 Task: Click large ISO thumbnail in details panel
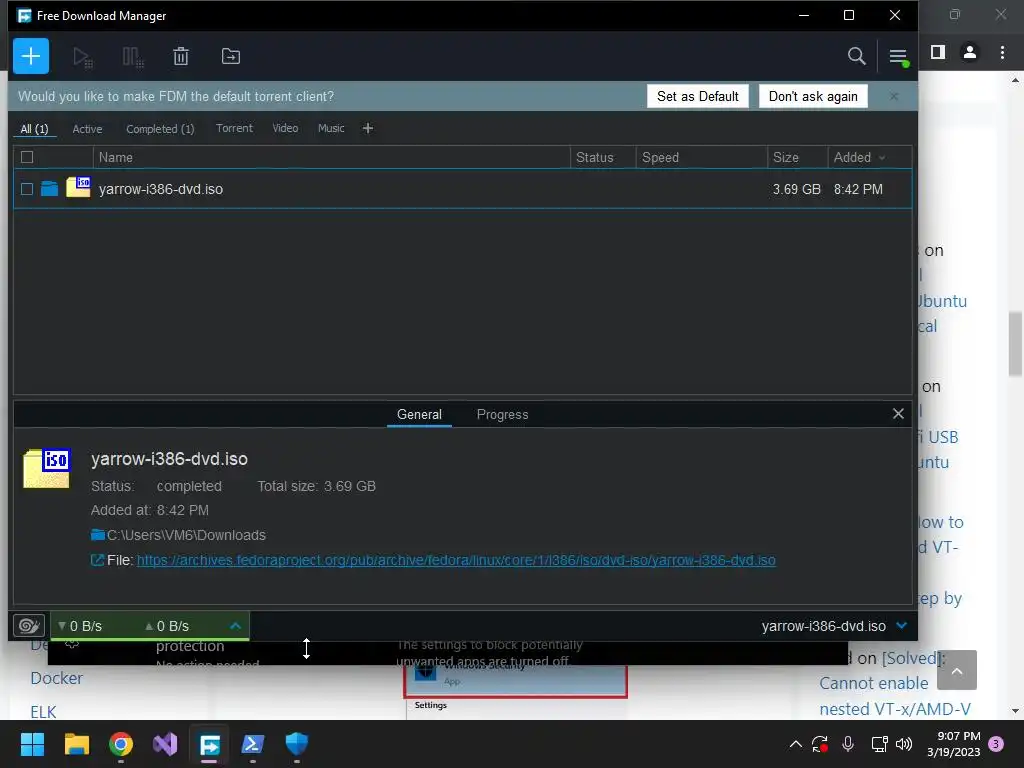pyautogui.click(x=46, y=468)
